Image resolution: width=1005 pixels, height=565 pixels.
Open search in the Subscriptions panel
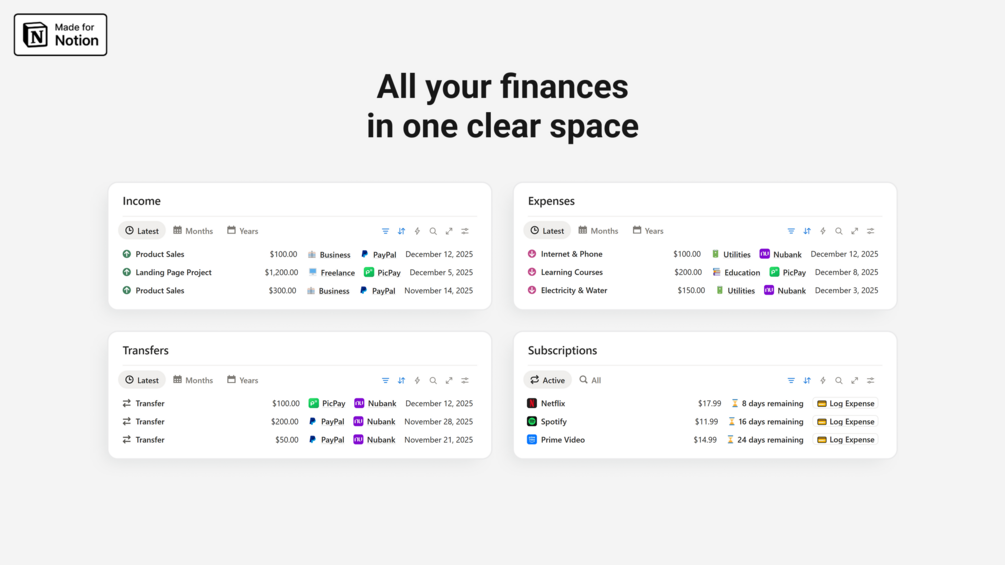839,381
